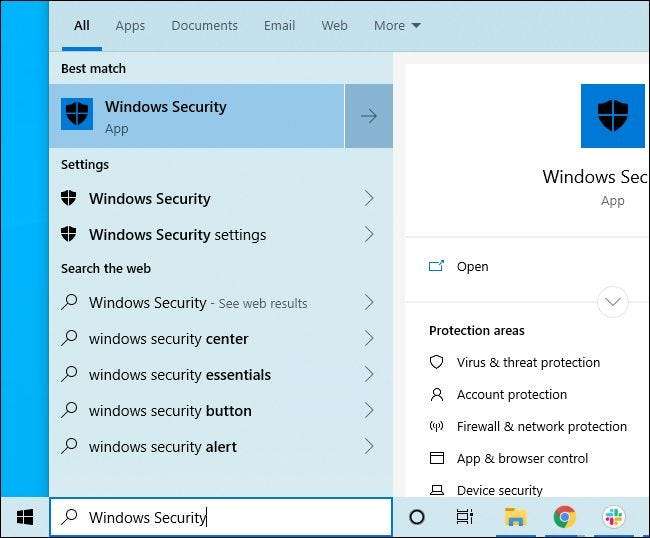
Task: Click the Windows Start button
Action: (25, 517)
